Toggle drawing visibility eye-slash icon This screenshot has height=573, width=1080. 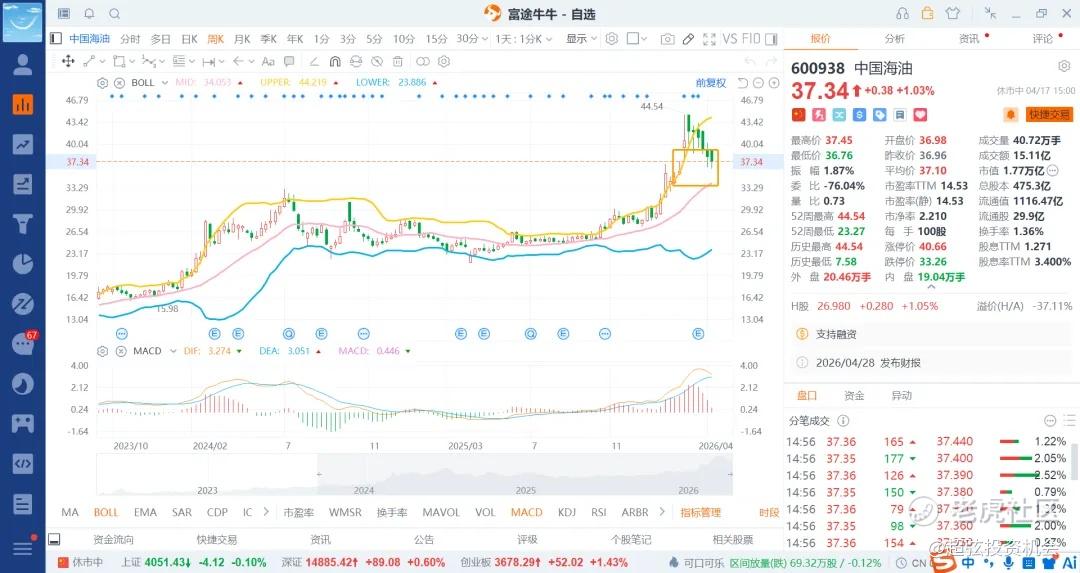click(376, 61)
